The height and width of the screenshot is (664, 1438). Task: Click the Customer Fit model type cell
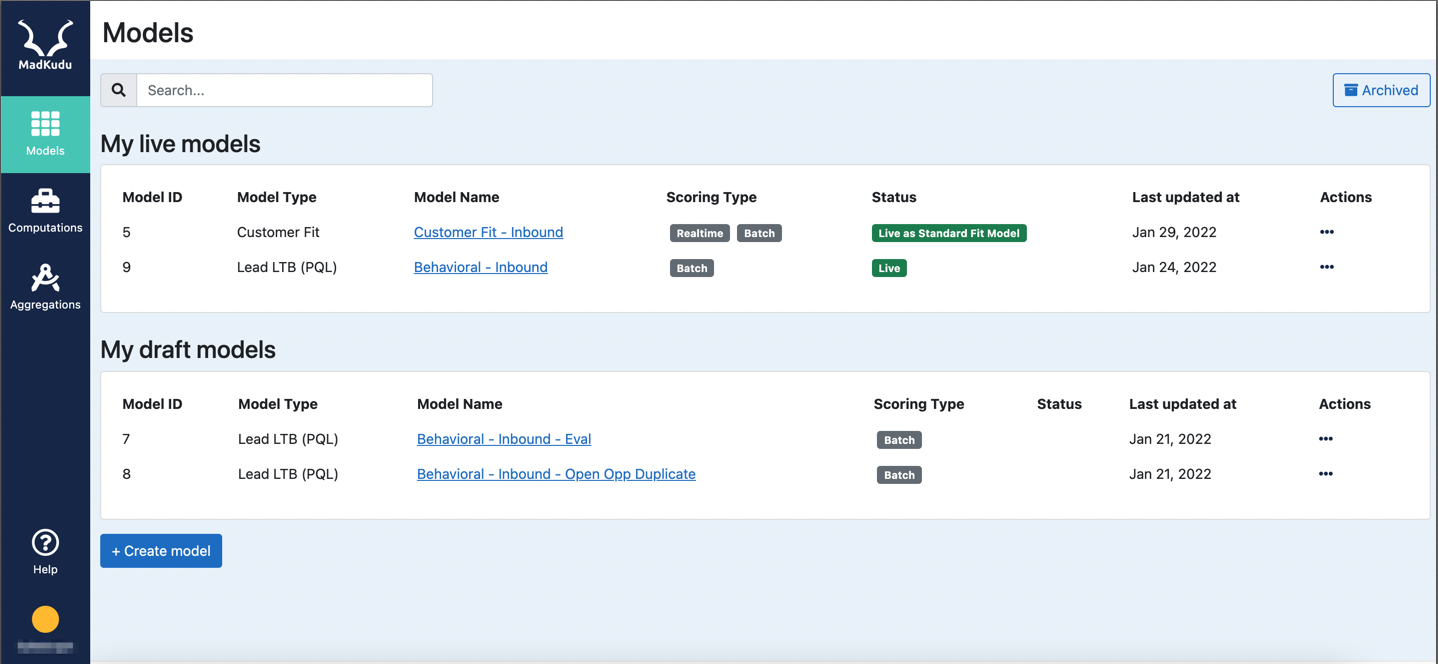coord(278,232)
